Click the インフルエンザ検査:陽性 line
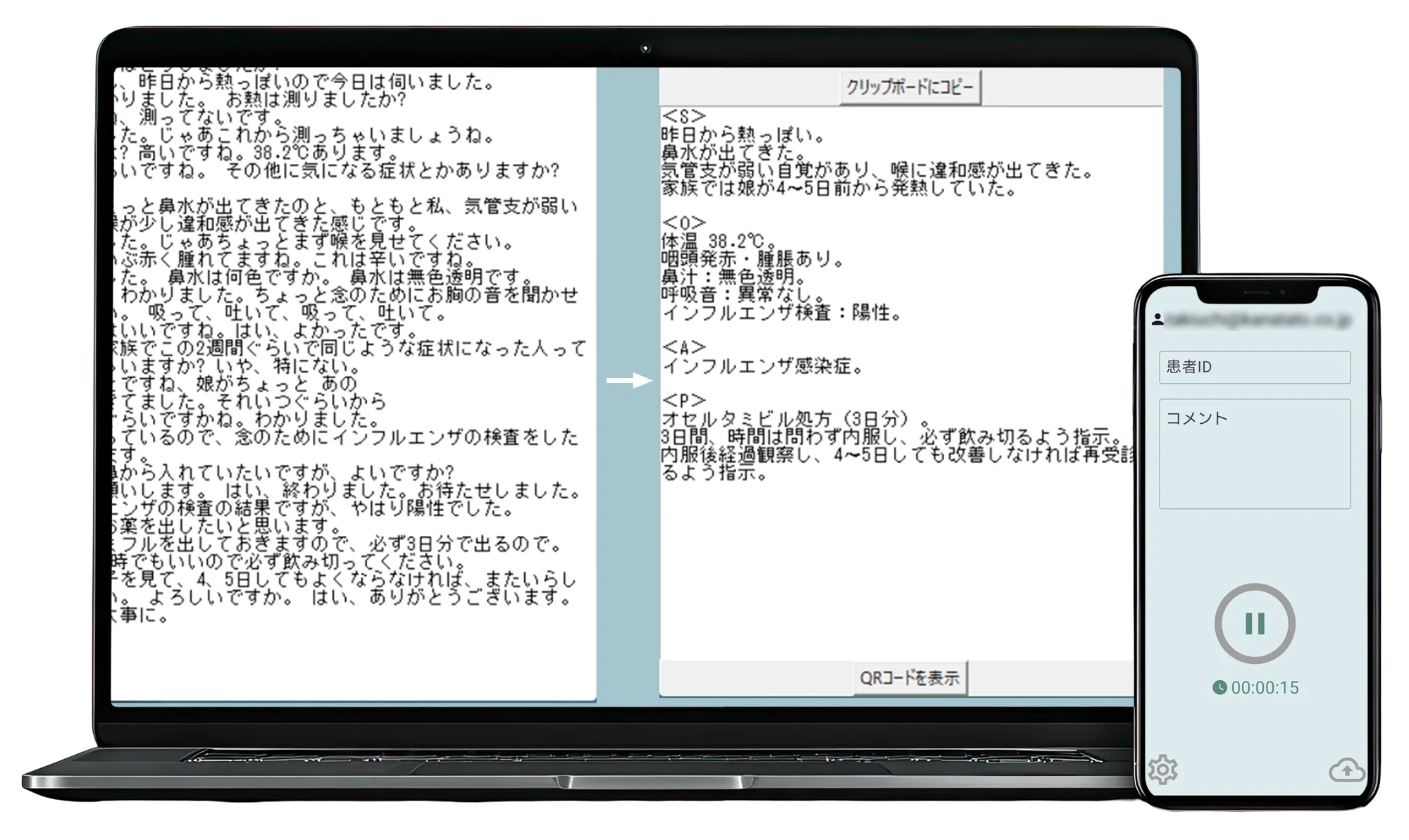Screen dimensions: 1409x840 781,313
